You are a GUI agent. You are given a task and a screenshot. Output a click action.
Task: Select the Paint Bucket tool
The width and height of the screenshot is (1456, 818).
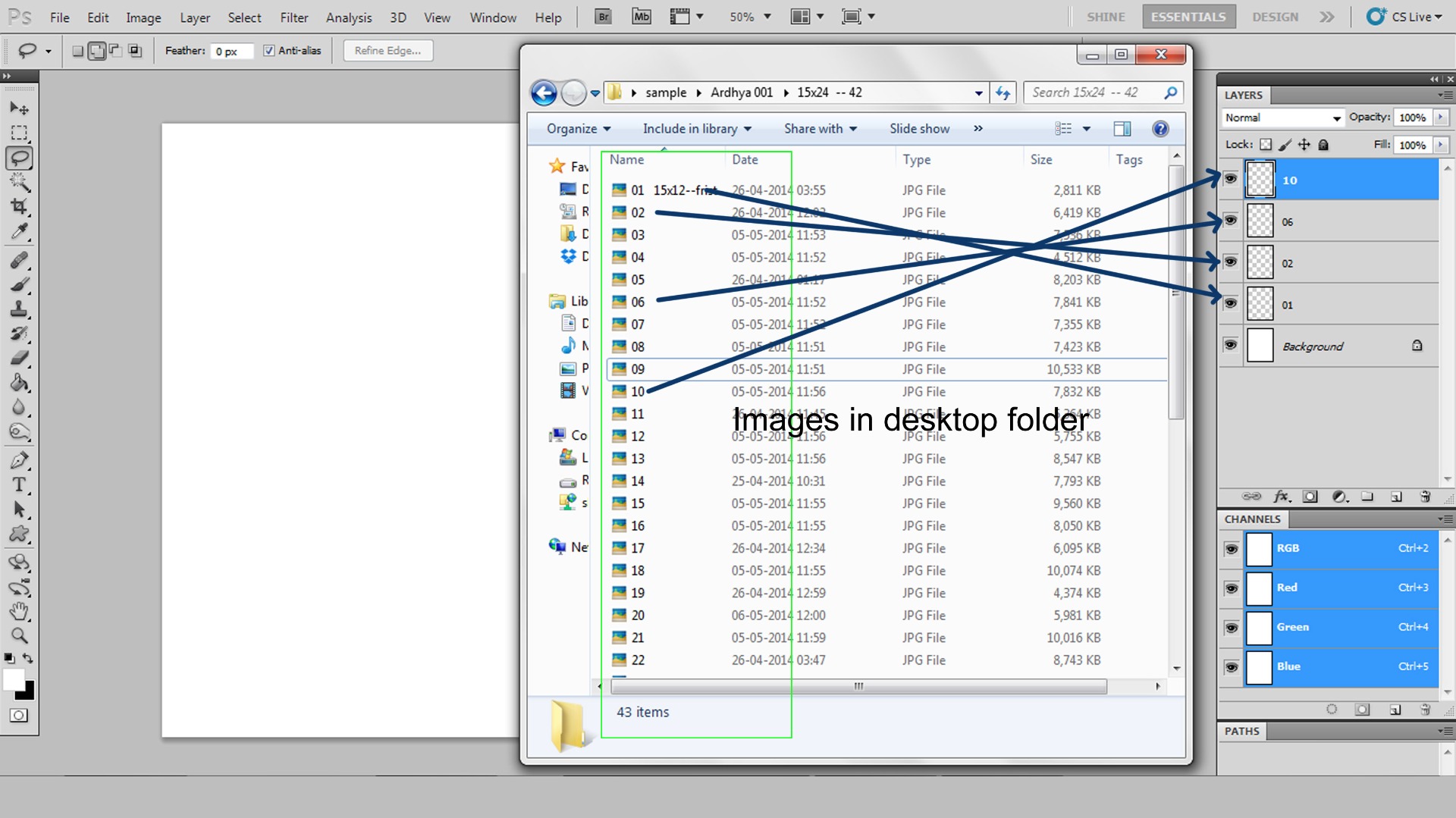(19, 383)
